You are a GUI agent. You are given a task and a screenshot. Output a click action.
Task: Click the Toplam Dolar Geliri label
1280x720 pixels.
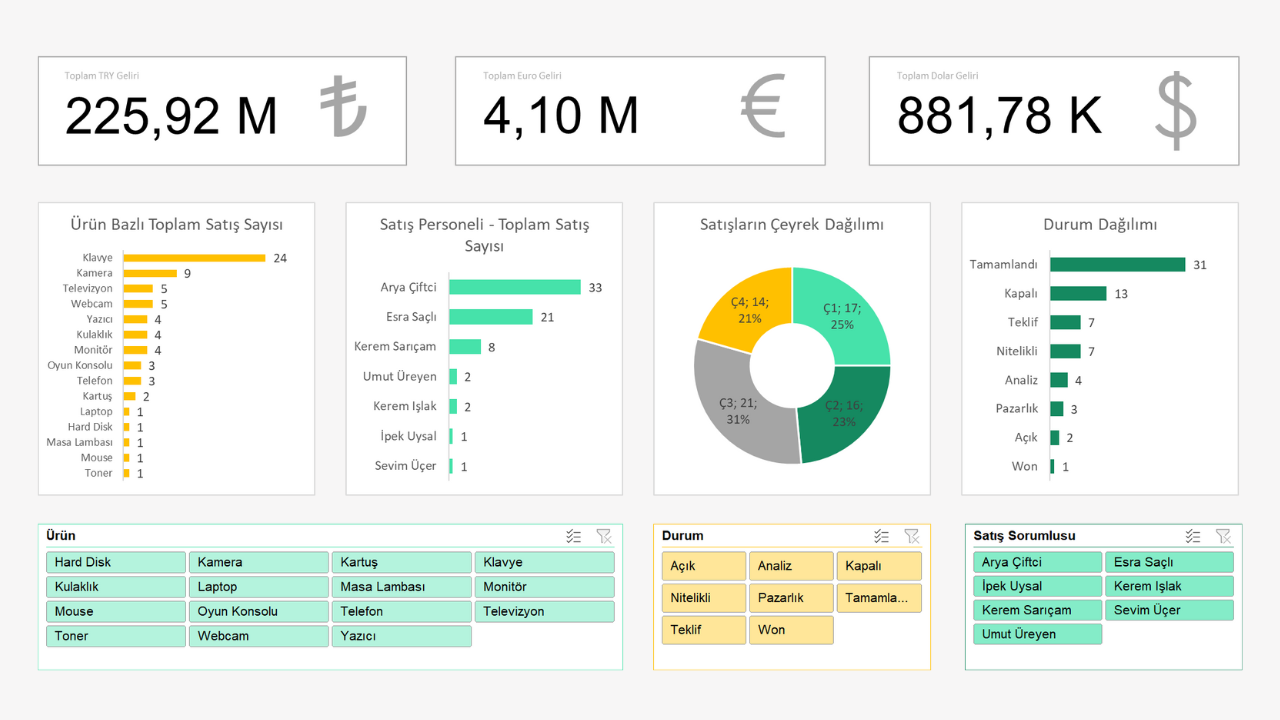click(938, 76)
